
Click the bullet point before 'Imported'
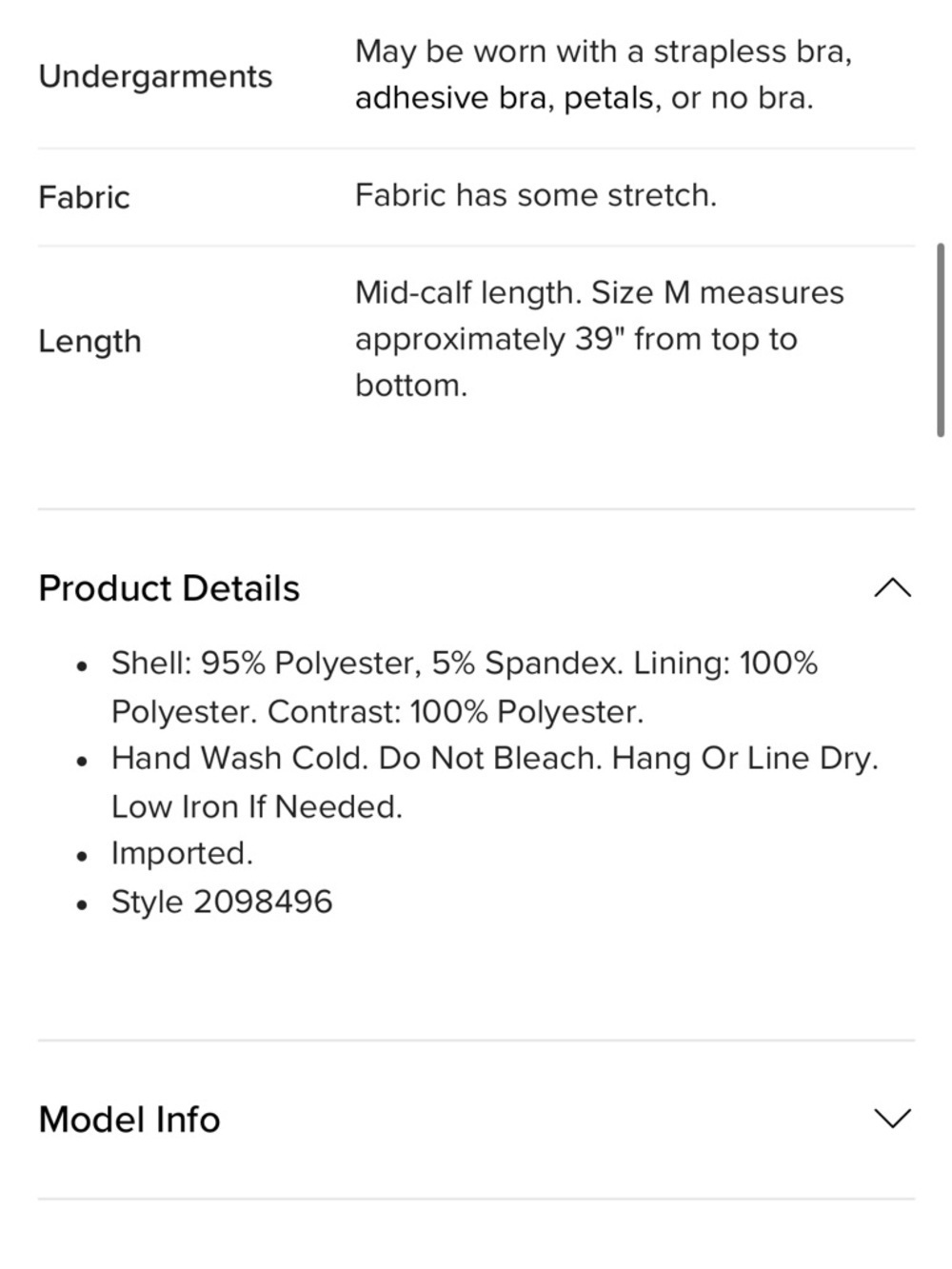pyautogui.click(x=84, y=855)
